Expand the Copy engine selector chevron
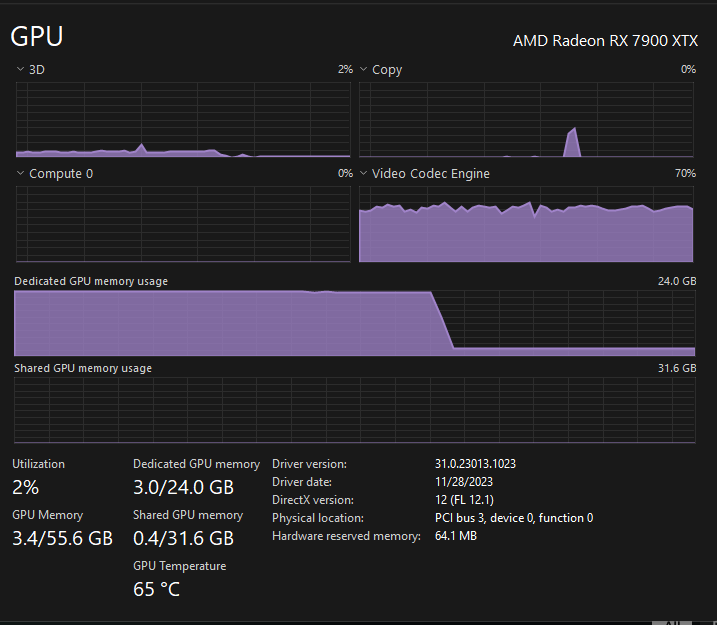Viewport: 717px width, 625px height. tap(363, 70)
